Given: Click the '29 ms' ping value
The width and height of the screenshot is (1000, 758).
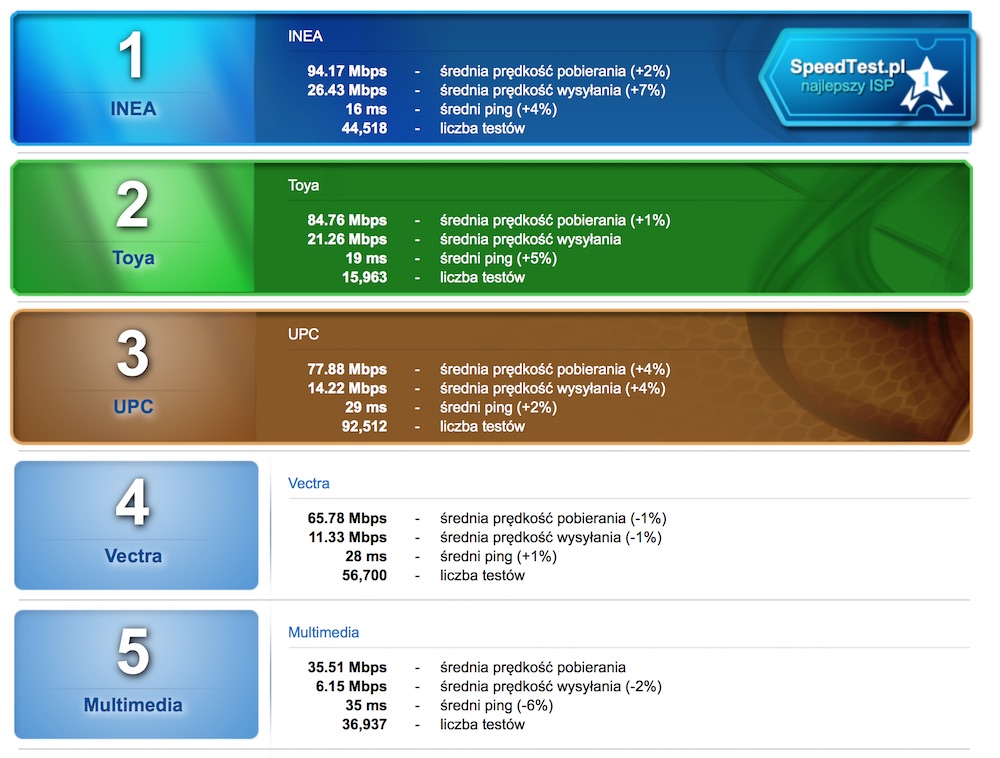Looking at the screenshot, I should (366, 407).
